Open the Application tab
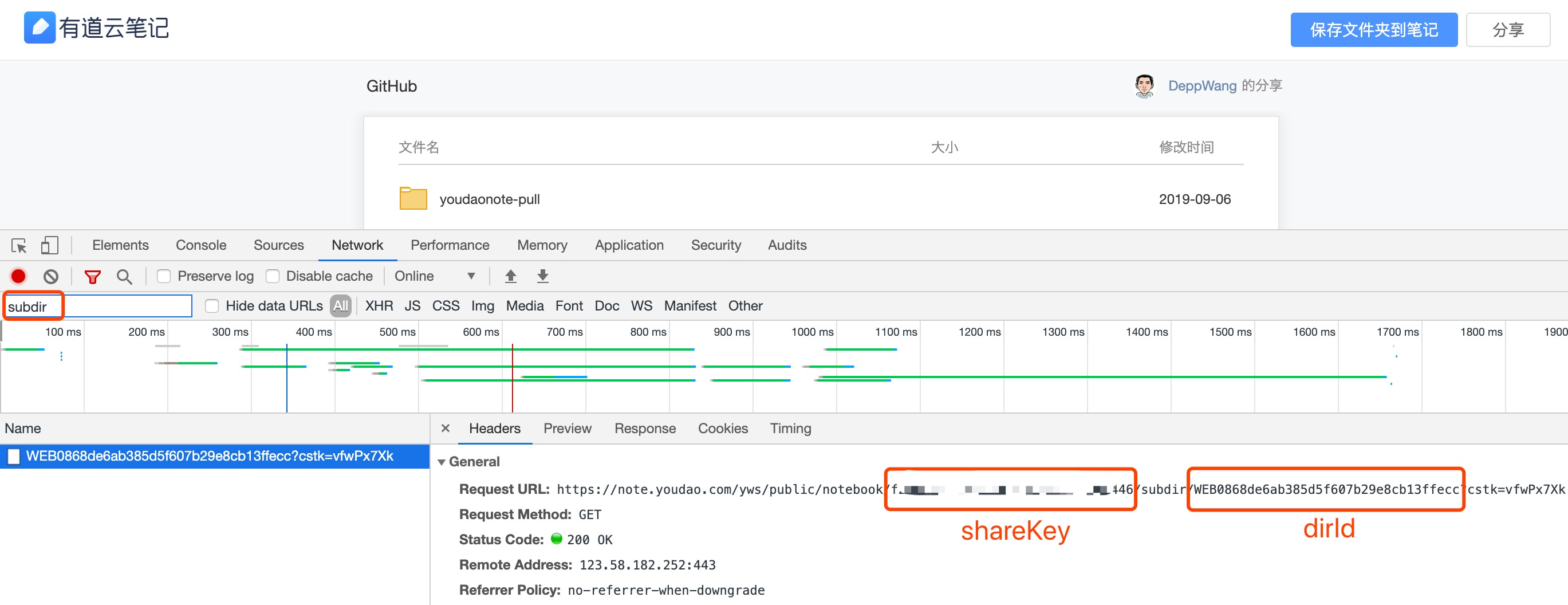Screen dimensions: 1568x605 (629, 245)
